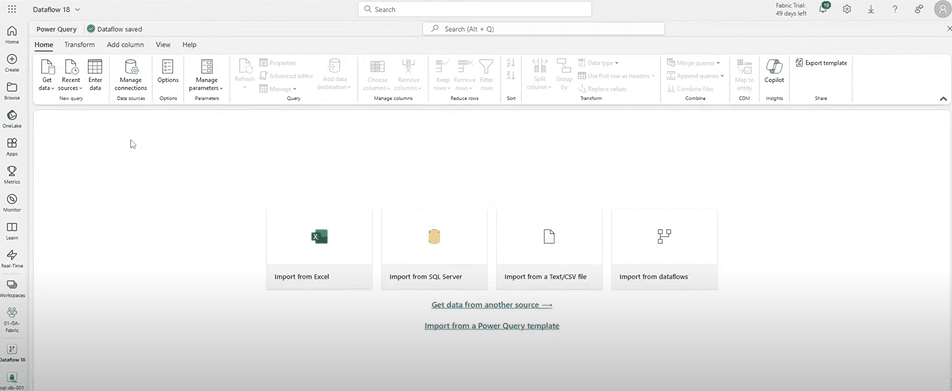Click Power Query Search (Alt + Q)
The image size is (952, 391).
pos(543,29)
